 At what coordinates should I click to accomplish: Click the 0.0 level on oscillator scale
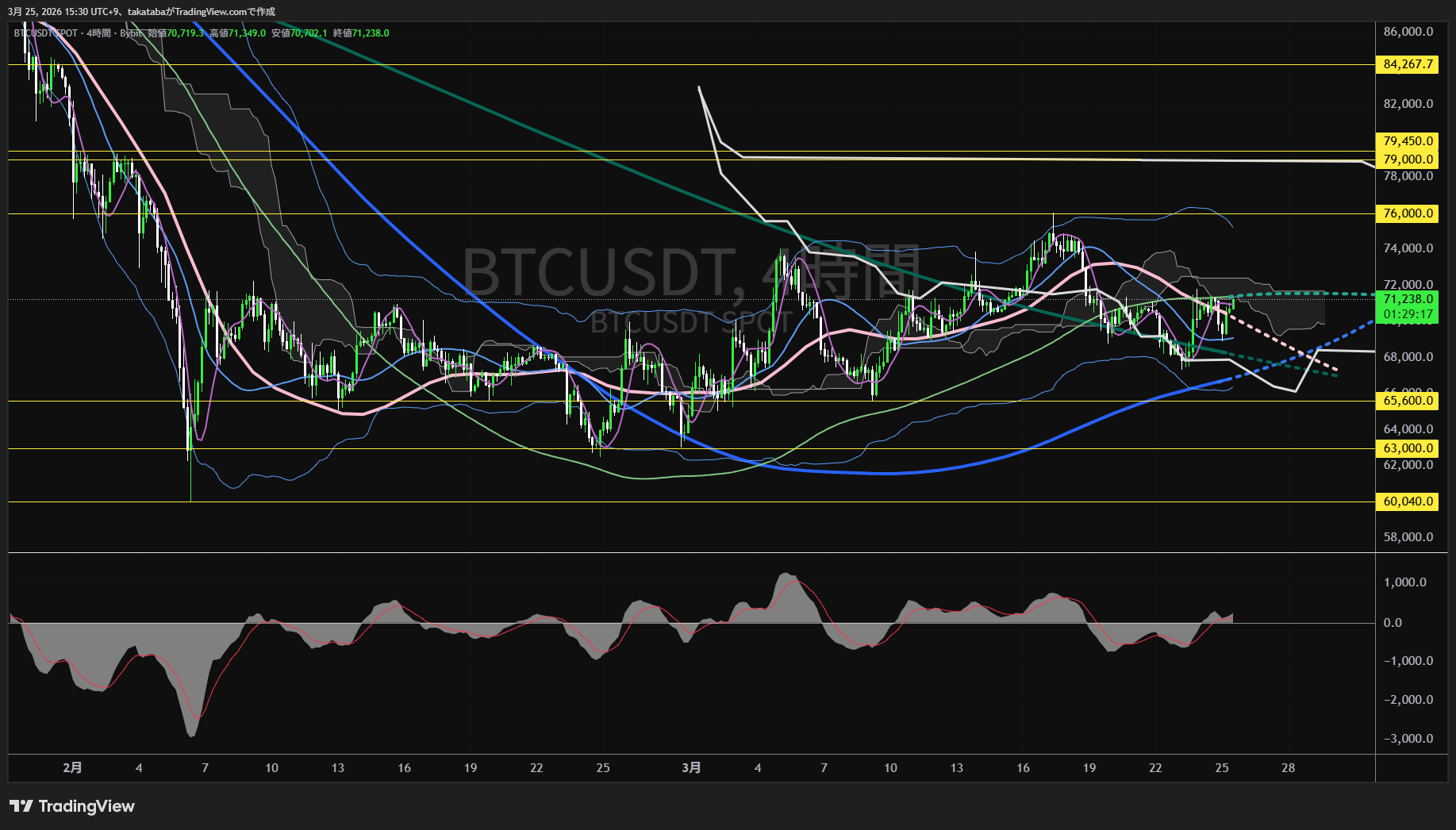(1393, 623)
